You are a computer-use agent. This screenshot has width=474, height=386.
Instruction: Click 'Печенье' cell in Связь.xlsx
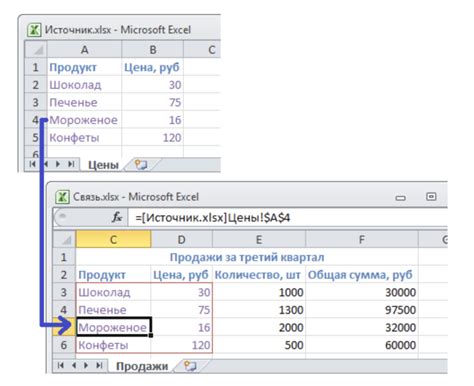[113, 310]
